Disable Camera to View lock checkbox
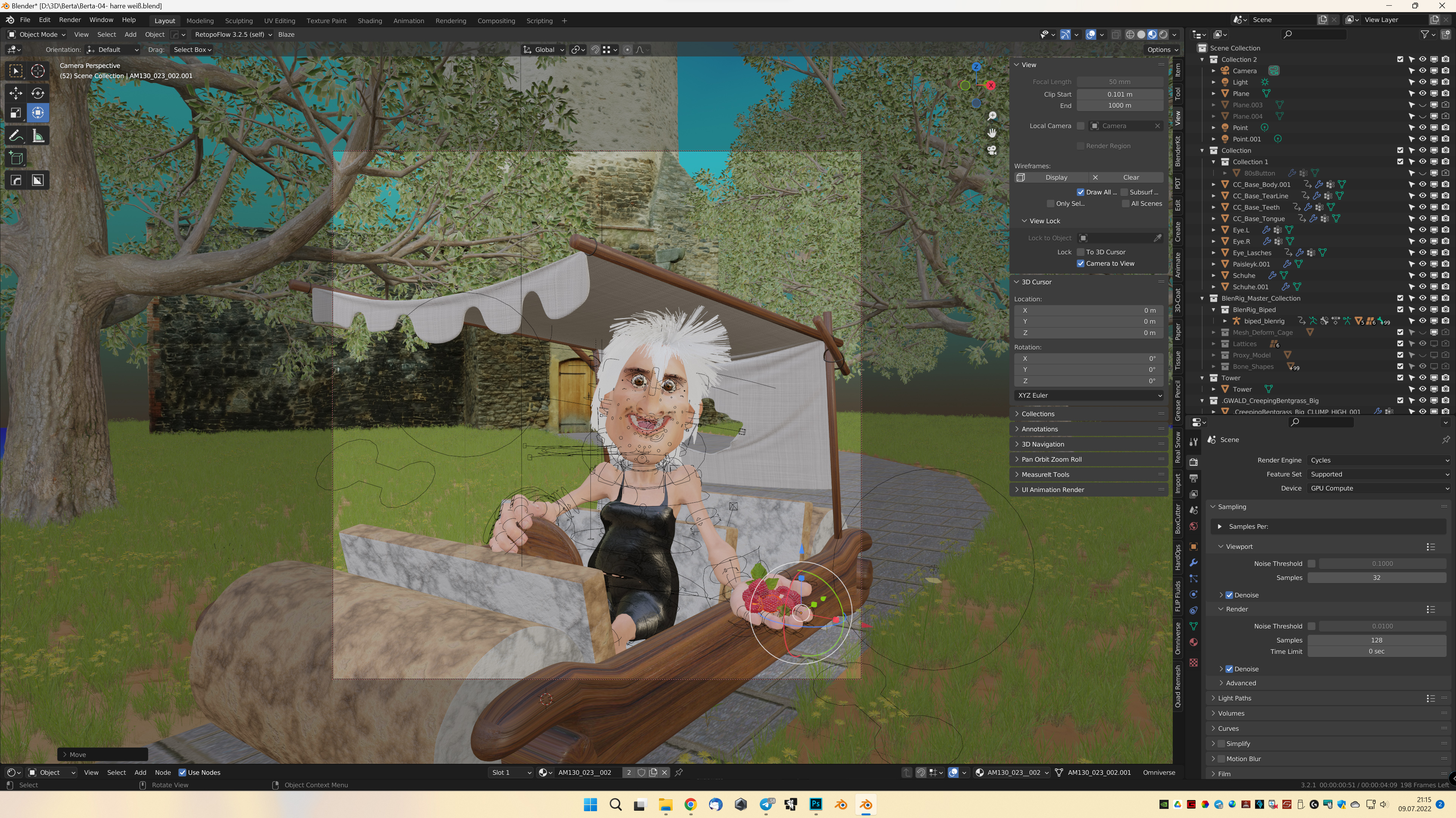The height and width of the screenshot is (818, 1456). [1081, 263]
